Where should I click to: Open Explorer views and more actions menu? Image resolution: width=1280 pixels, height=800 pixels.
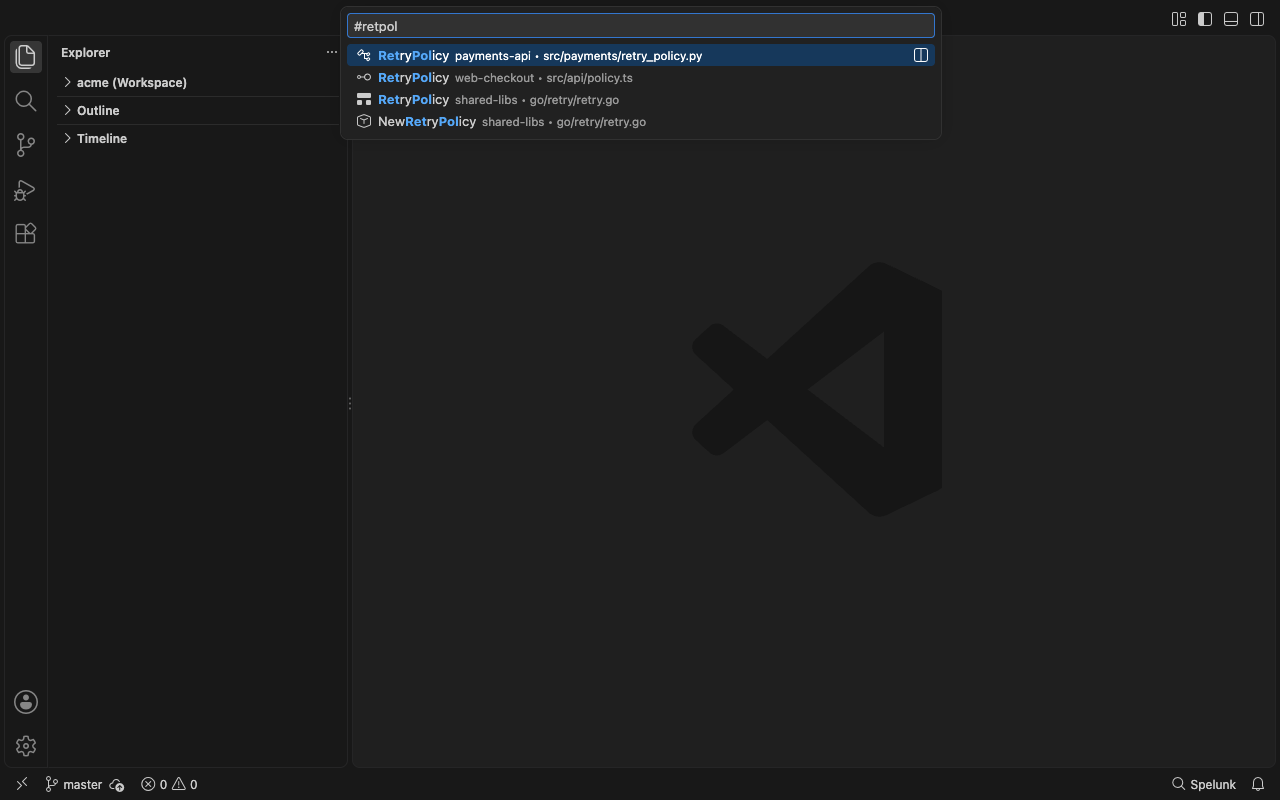tap(332, 52)
